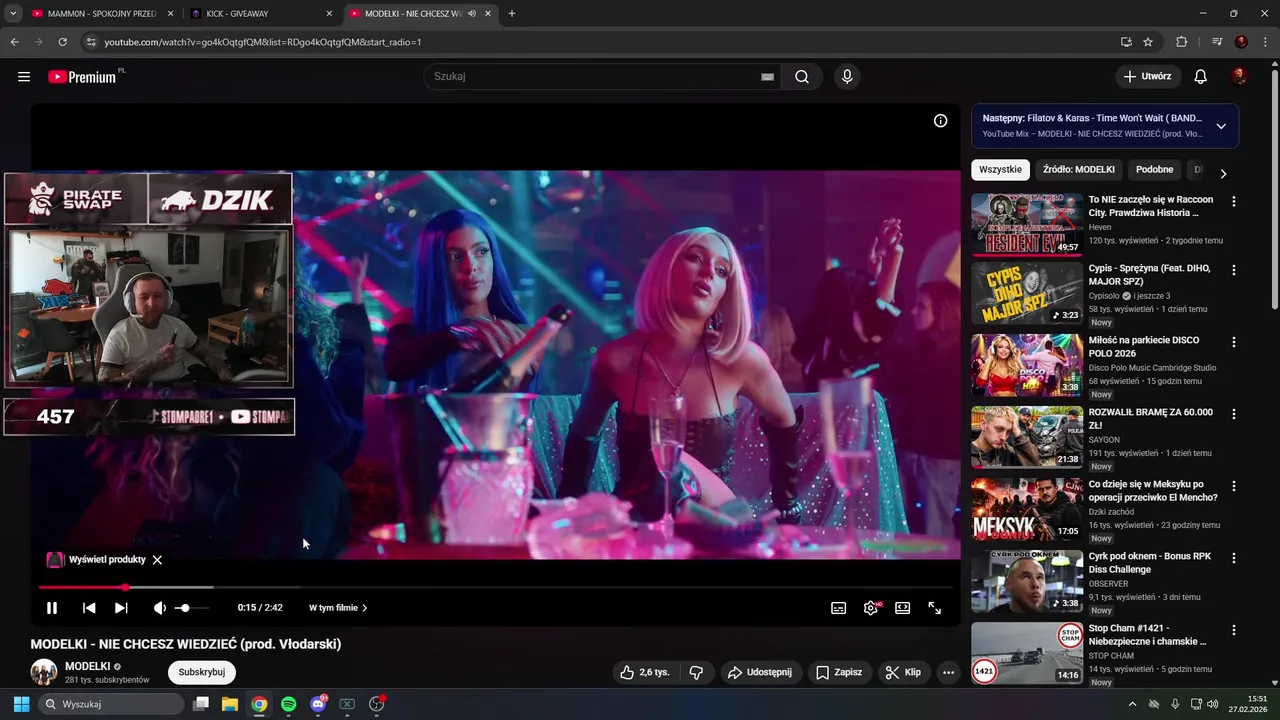Open the Cypis Diho Major SPZ thumbnail

[1027, 293]
